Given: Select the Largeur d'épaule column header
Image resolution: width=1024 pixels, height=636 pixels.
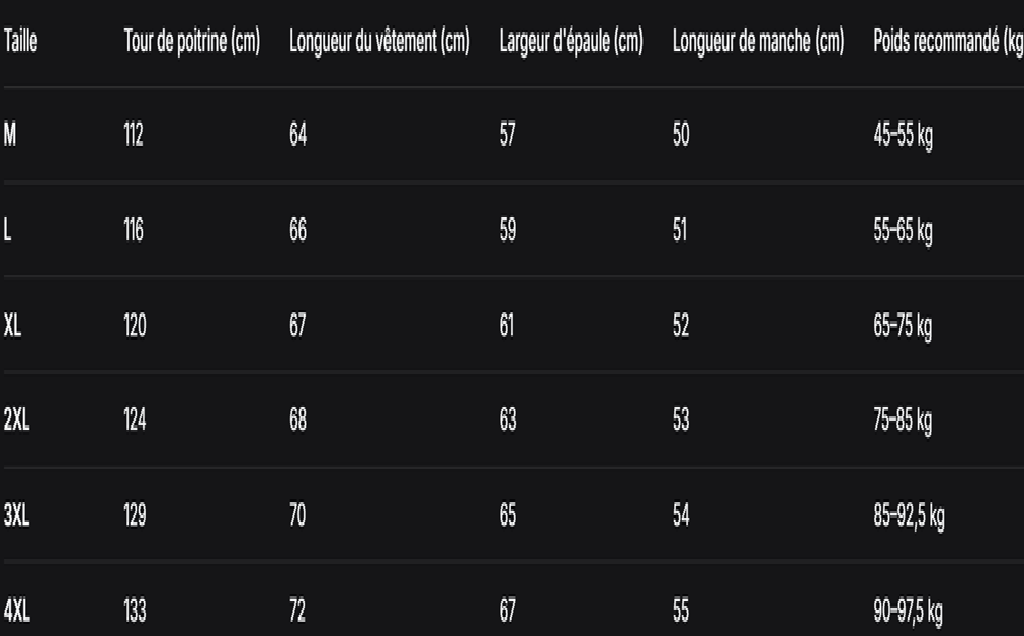Looking at the screenshot, I should (571, 42).
